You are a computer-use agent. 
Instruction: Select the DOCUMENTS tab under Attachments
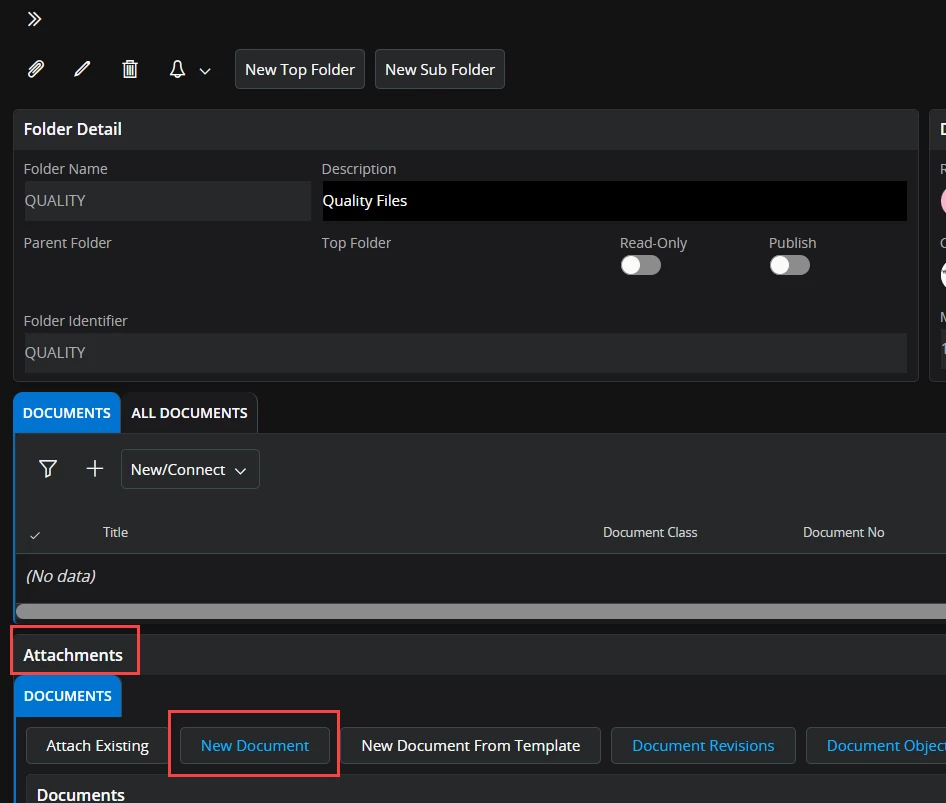[68, 696]
